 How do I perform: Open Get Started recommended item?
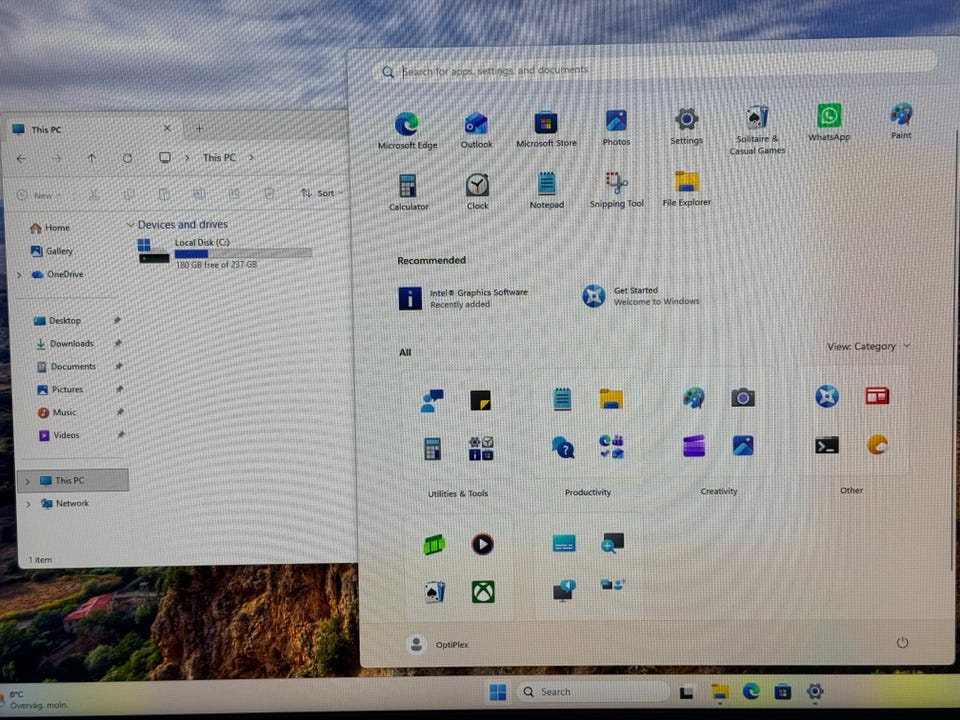coord(640,296)
